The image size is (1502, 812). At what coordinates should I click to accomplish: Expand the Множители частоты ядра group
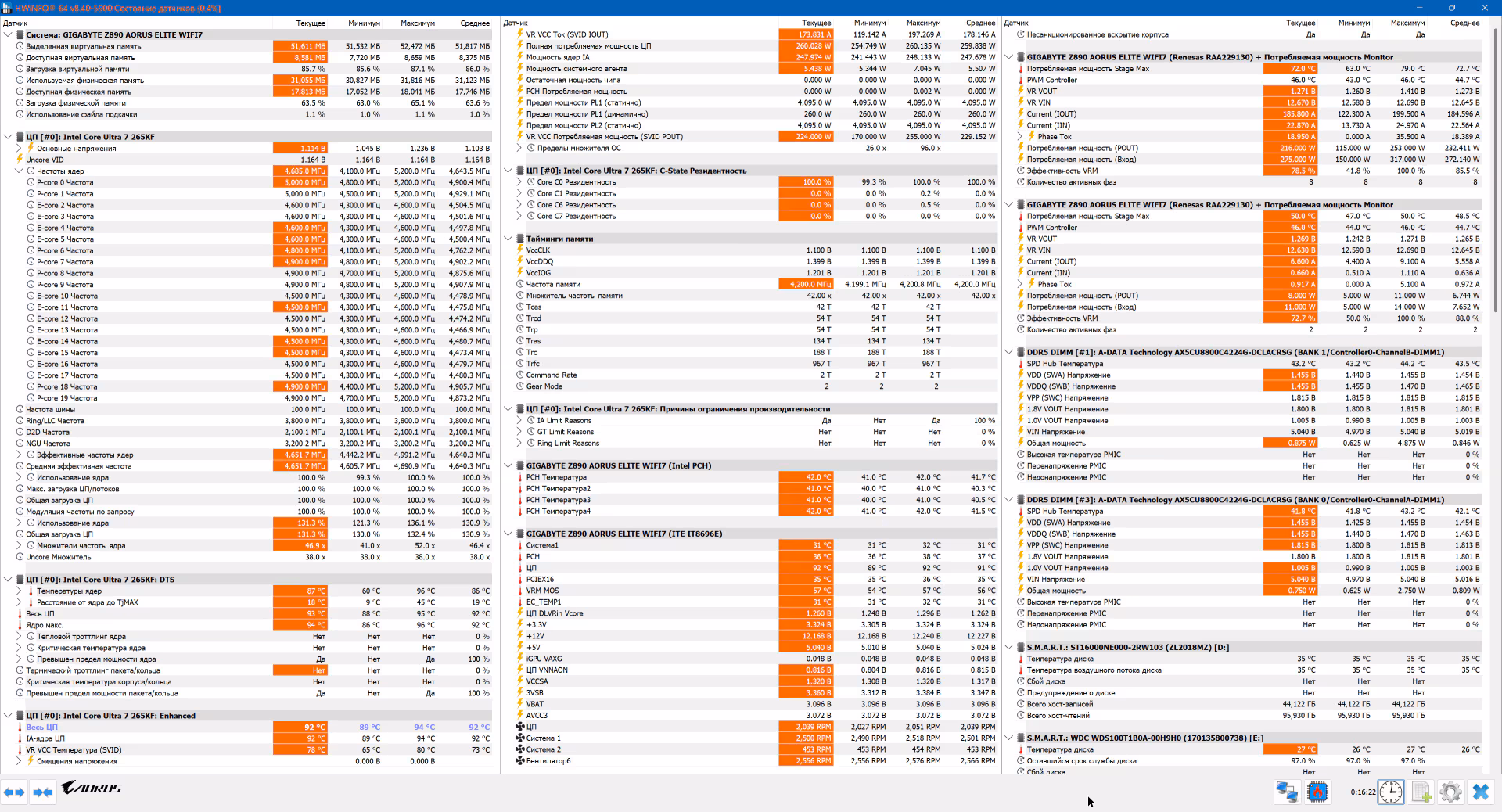(x=19, y=545)
